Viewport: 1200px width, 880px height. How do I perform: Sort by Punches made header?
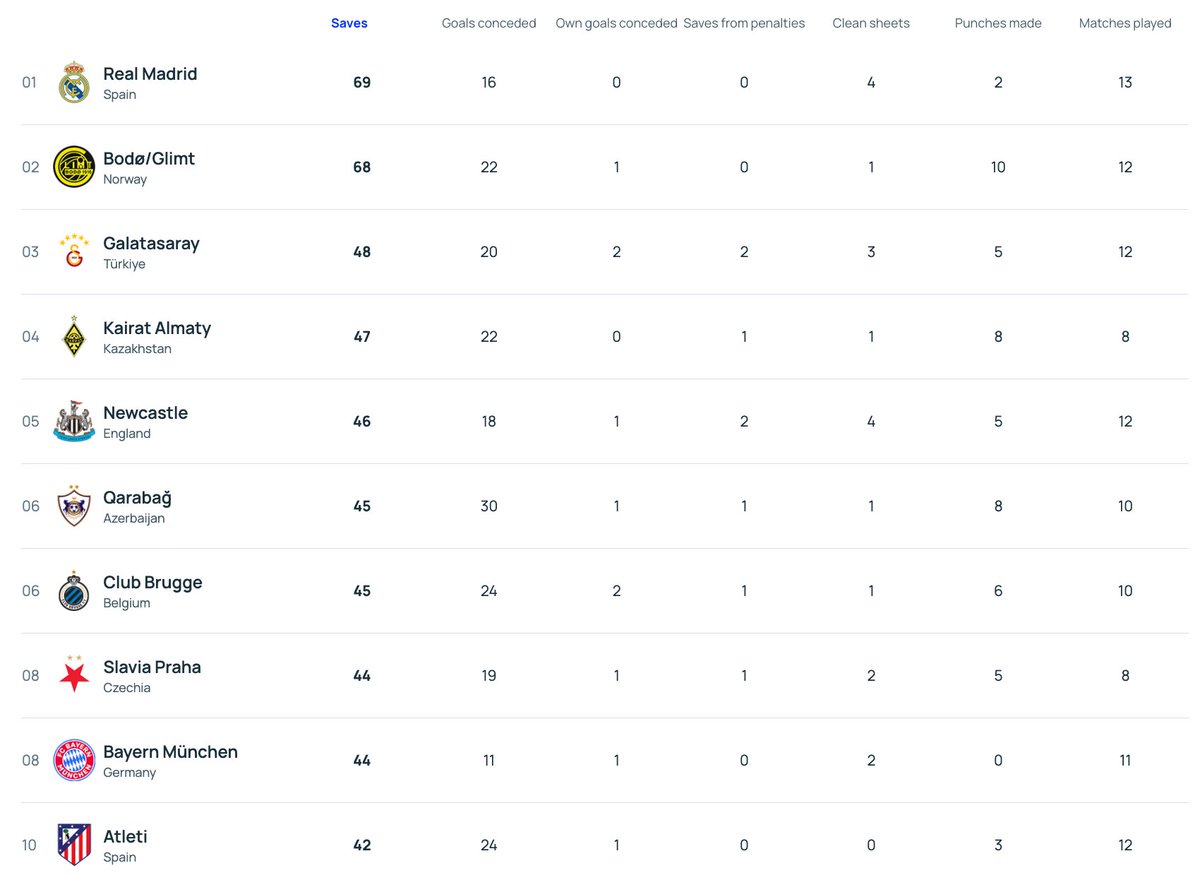[998, 23]
